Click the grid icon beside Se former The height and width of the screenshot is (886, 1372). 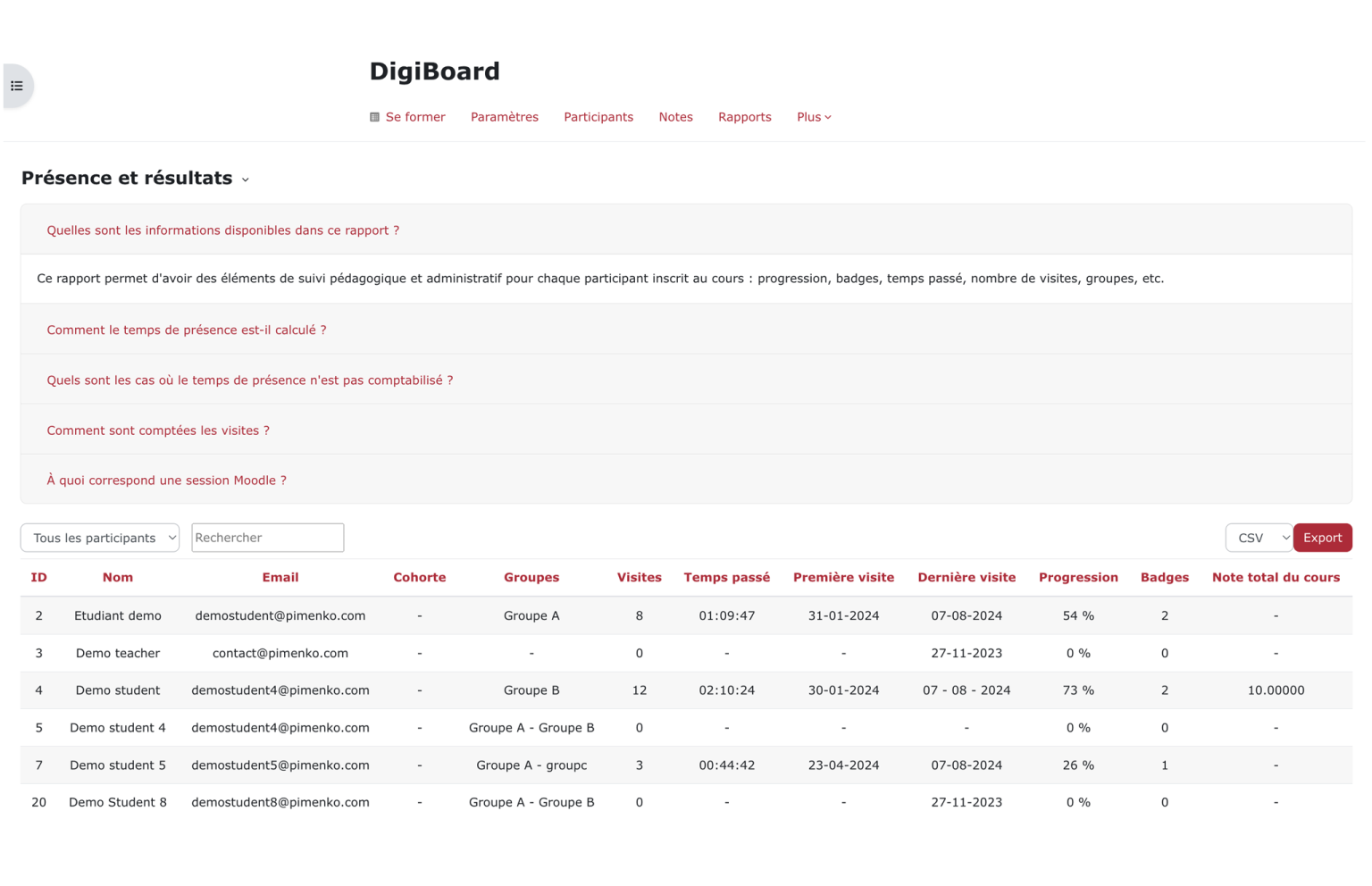[x=374, y=116]
